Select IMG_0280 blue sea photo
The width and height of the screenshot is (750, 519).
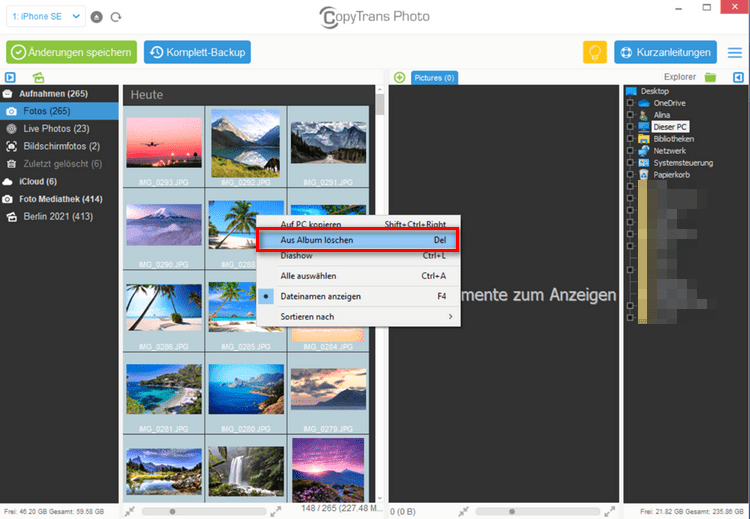[246, 389]
